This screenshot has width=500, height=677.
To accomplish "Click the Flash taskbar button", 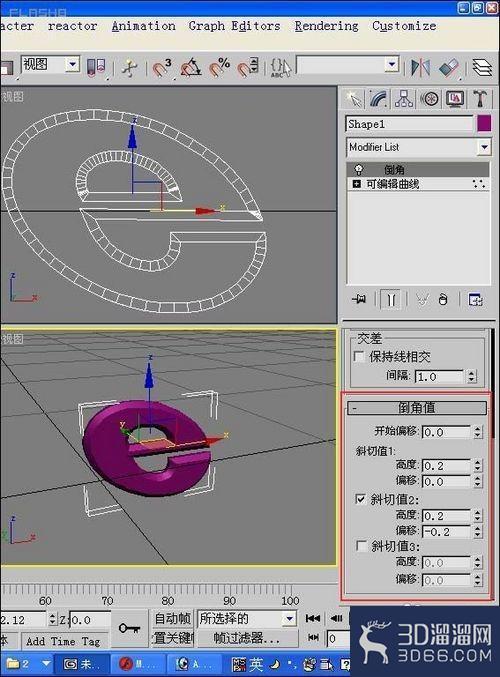I will coord(137,664).
